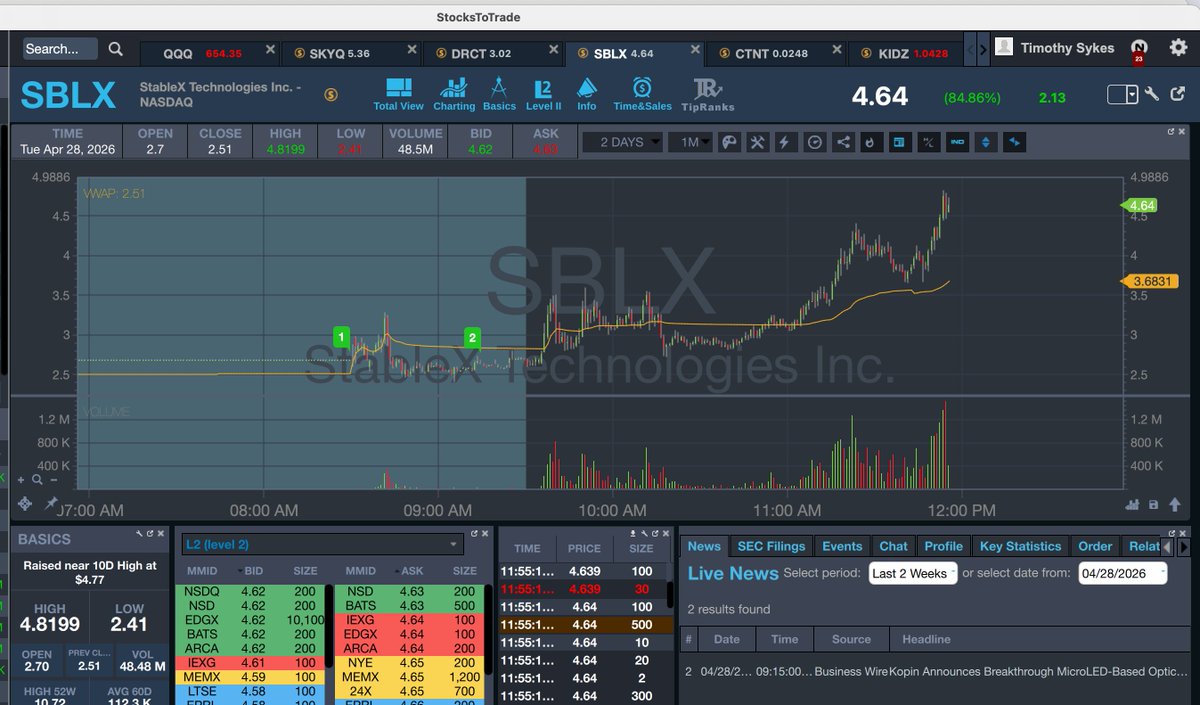The width and height of the screenshot is (1200, 705).
Task: Open the layout selector dropdown near wrench
Action: (x=1124, y=94)
